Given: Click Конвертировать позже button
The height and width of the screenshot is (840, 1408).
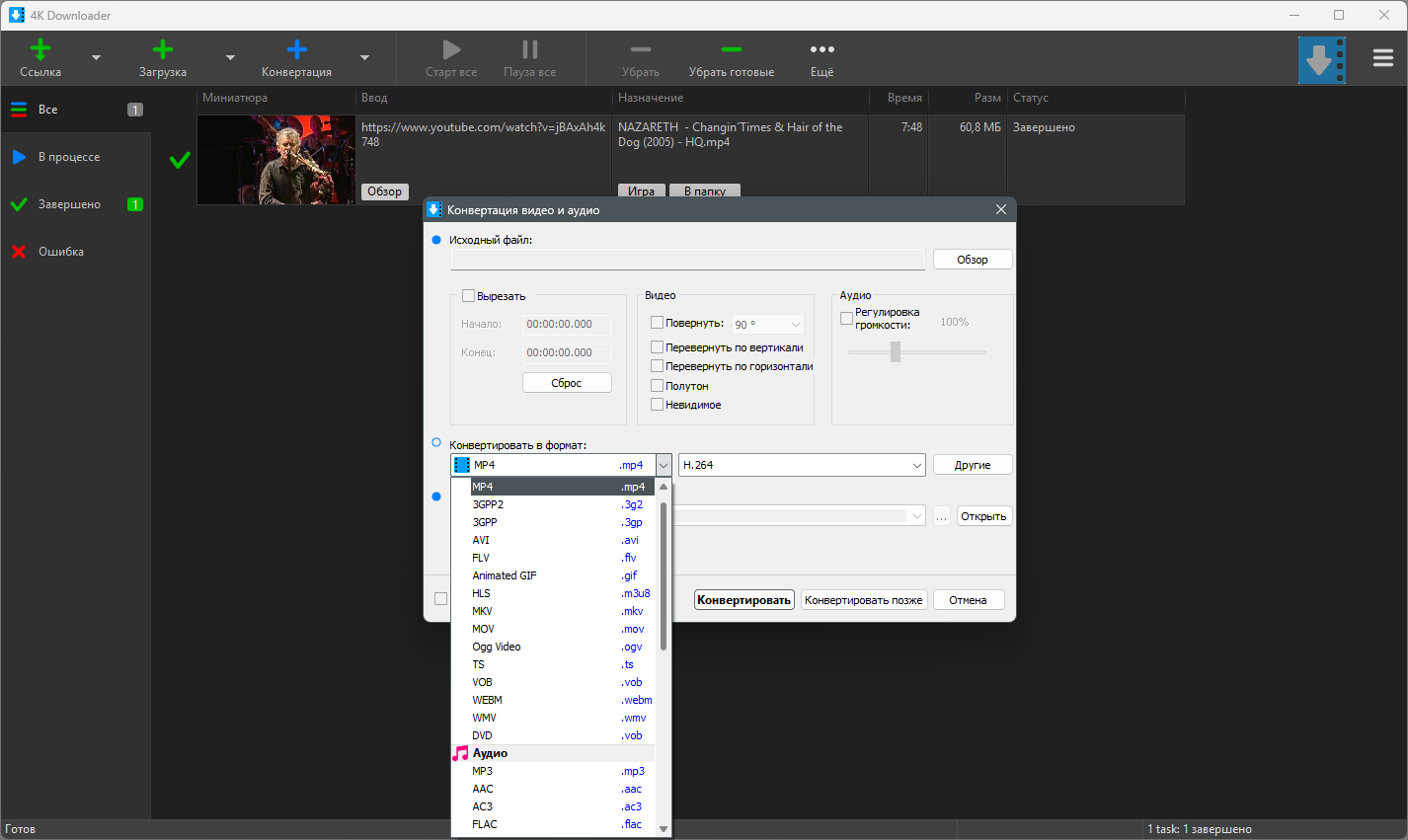Looking at the screenshot, I should coord(864,600).
